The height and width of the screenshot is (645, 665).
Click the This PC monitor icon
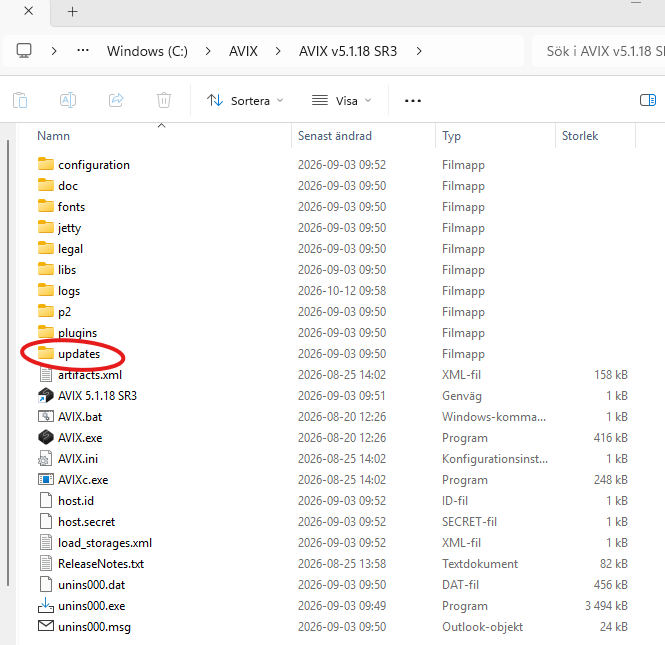[x=24, y=51]
